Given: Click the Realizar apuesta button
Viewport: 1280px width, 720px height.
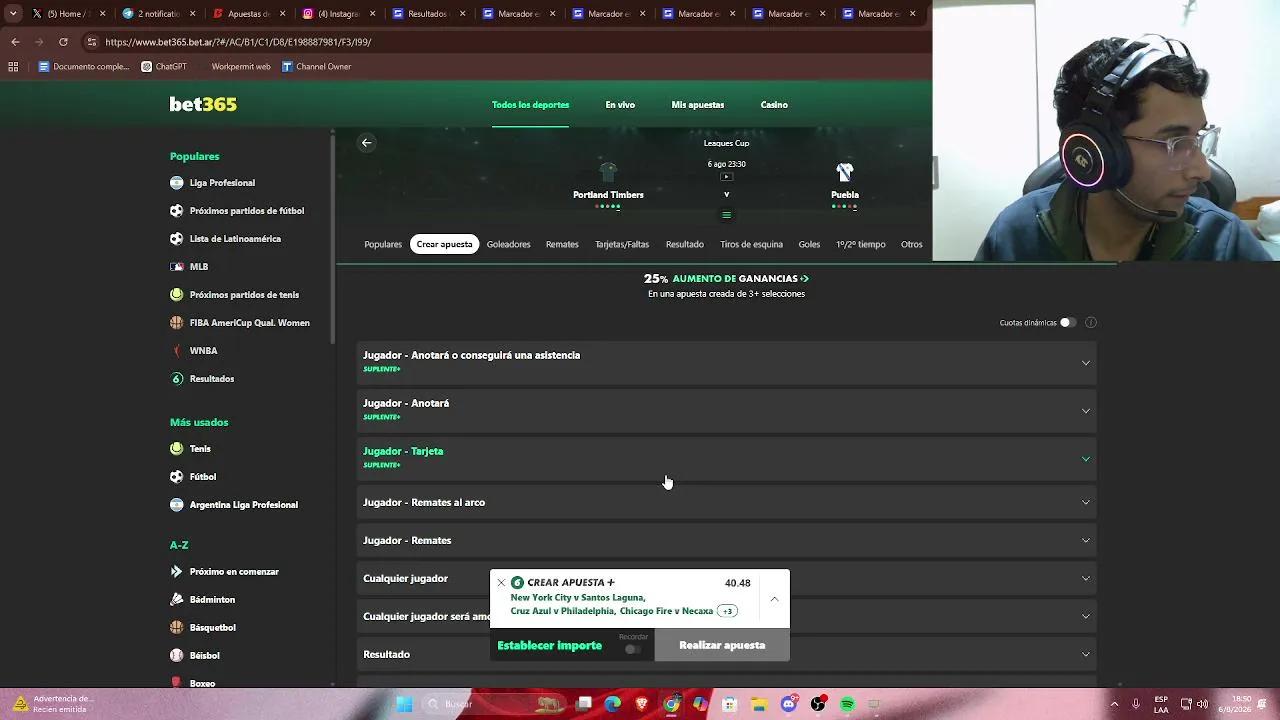Looking at the screenshot, I should pyautogui.click(x=722, y=645).
